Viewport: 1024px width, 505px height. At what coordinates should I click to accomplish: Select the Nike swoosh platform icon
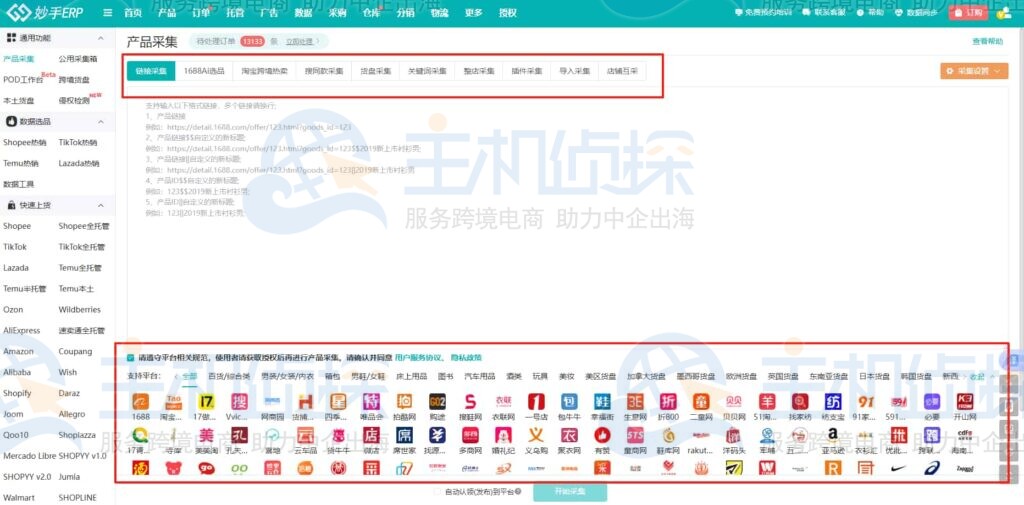(x=899, y=468)
